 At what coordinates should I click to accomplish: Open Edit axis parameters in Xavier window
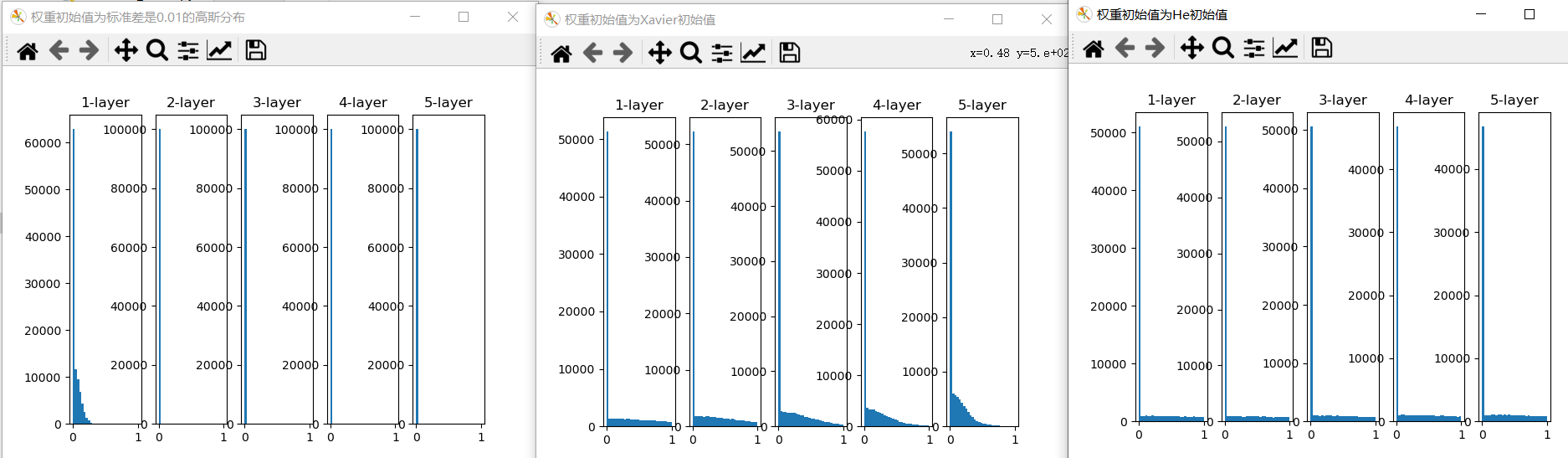pyautogui.click(x=753, y=54)
